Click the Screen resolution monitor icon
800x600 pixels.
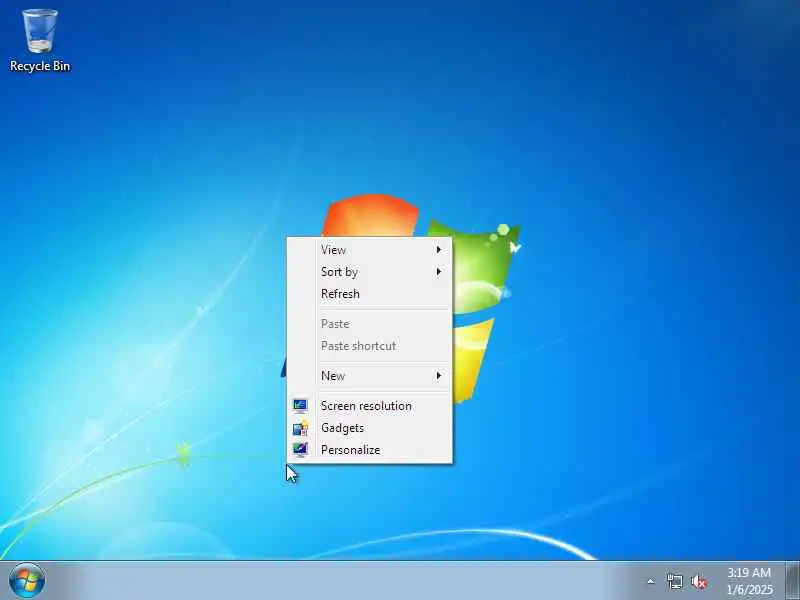300,406
